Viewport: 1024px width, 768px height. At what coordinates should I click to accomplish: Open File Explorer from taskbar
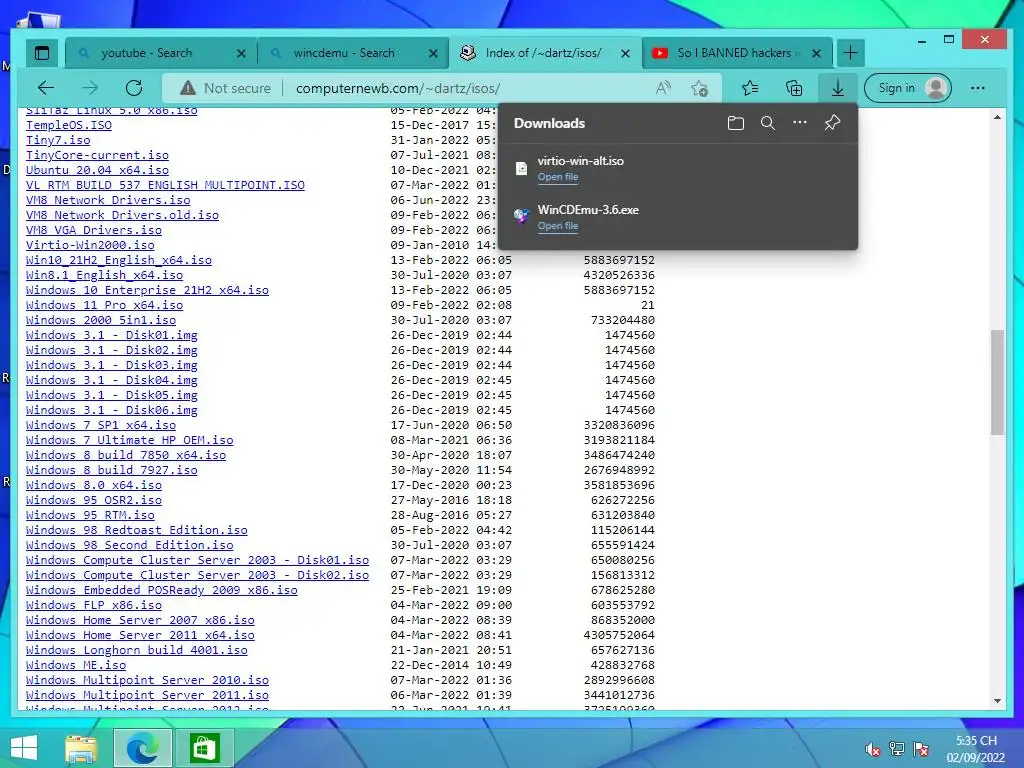82,748
